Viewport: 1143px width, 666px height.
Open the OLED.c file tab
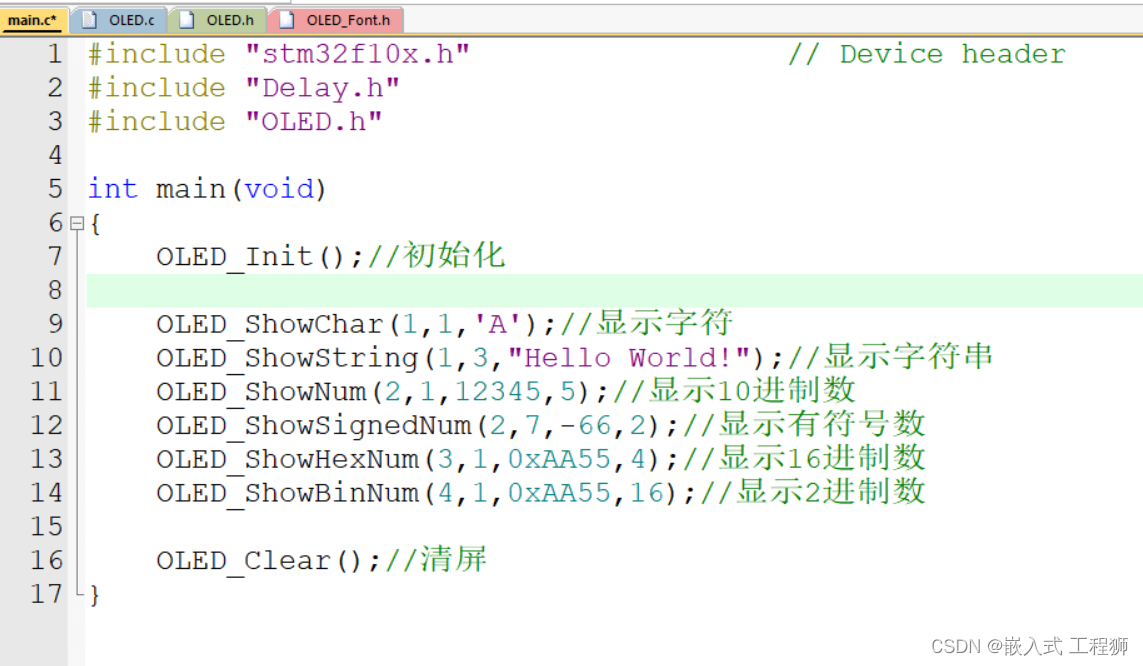click(119, 20)
